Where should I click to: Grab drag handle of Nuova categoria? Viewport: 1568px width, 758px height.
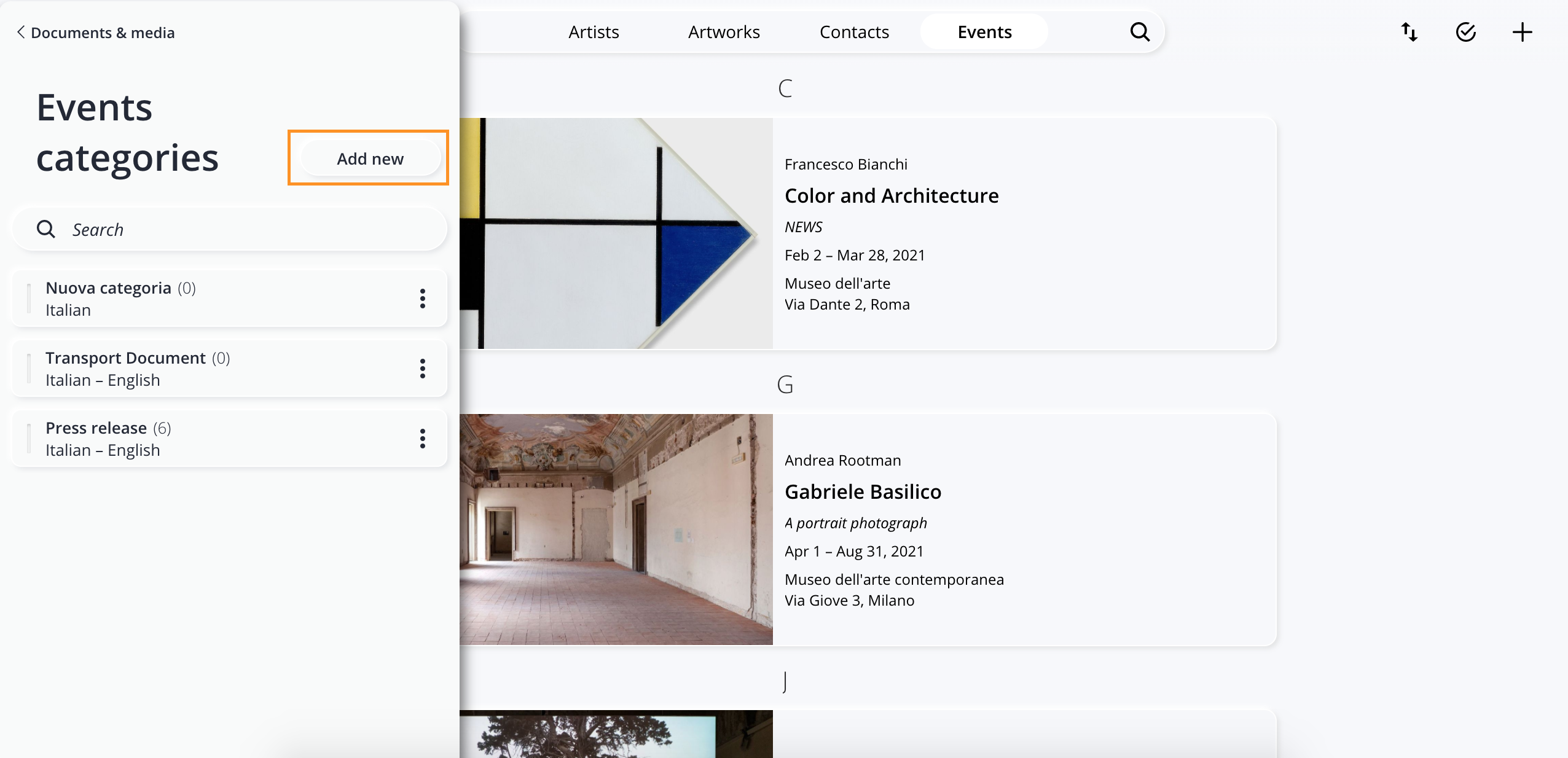(x=29, y=299)
